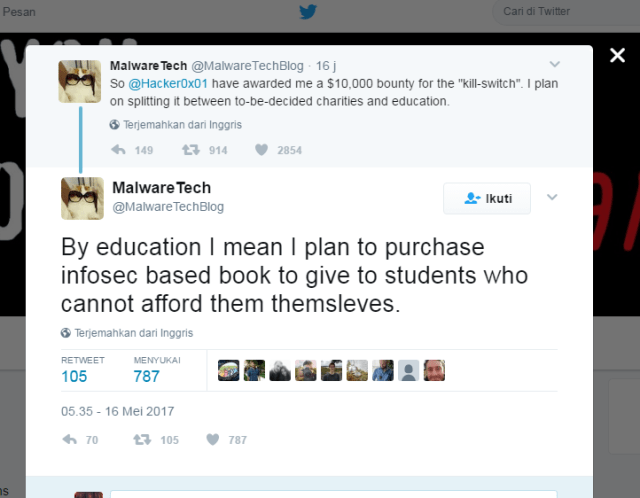Click the Twitter bird logo

click(x=308, y=11)
